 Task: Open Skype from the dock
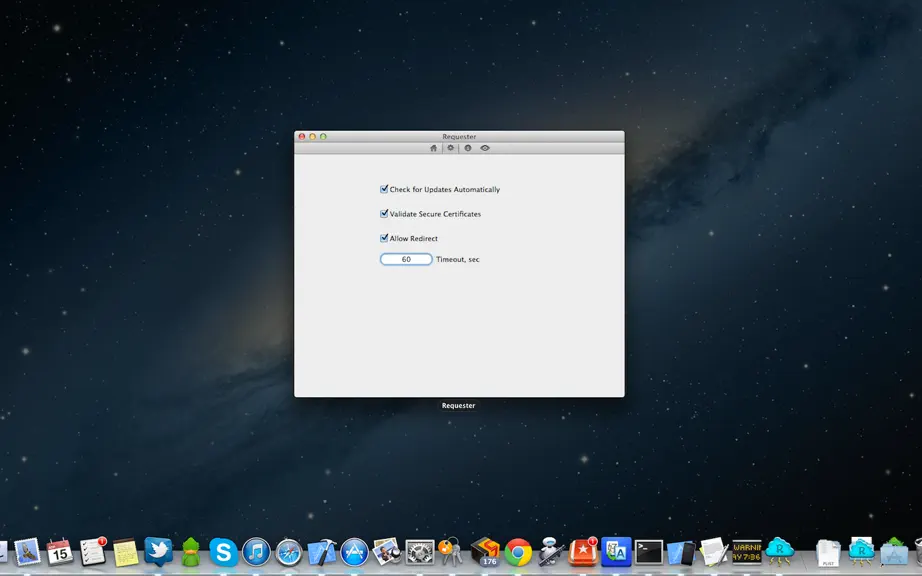pyautogui.click(x=223, y=552)
